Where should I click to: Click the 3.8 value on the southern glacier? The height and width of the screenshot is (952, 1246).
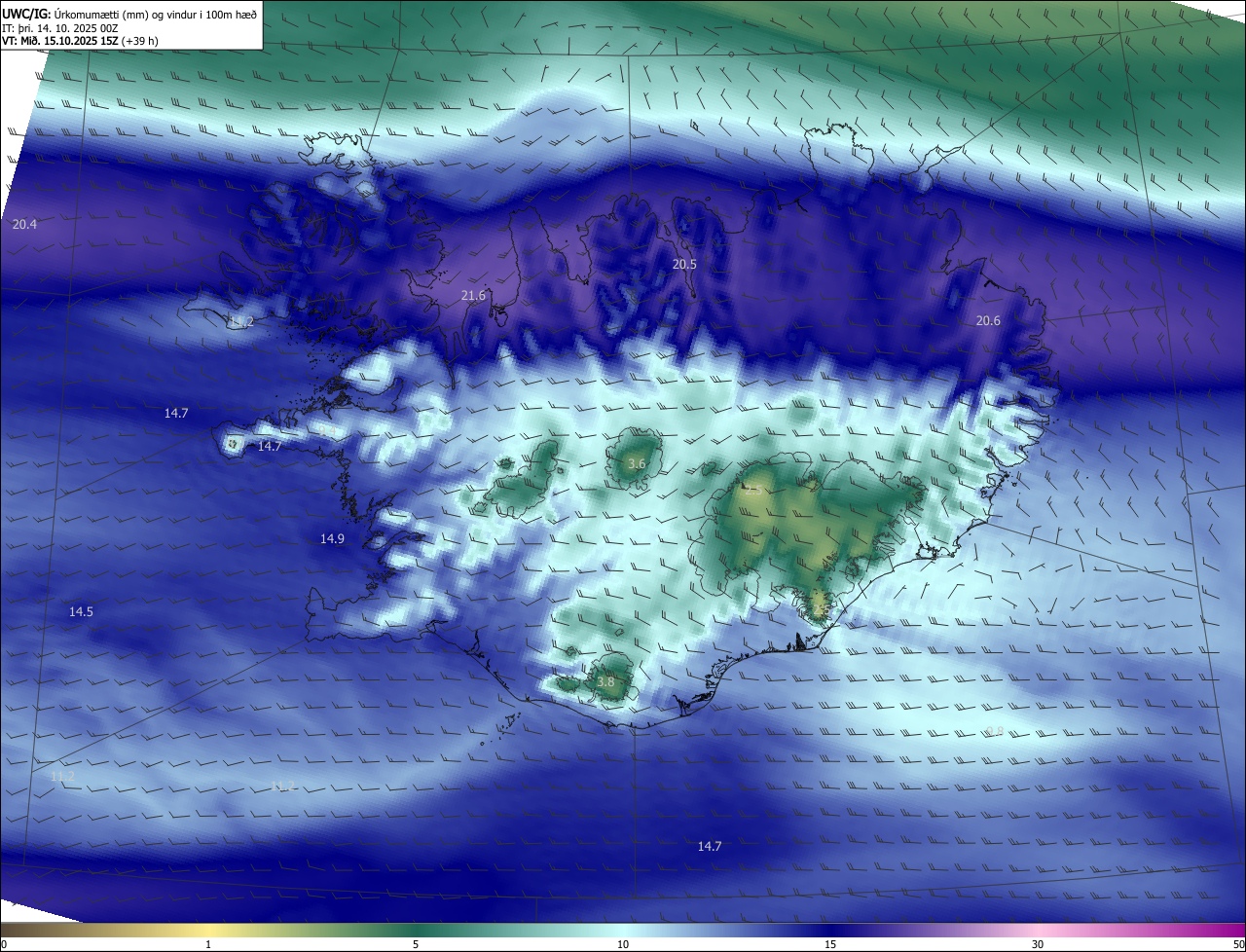point(605,682)
